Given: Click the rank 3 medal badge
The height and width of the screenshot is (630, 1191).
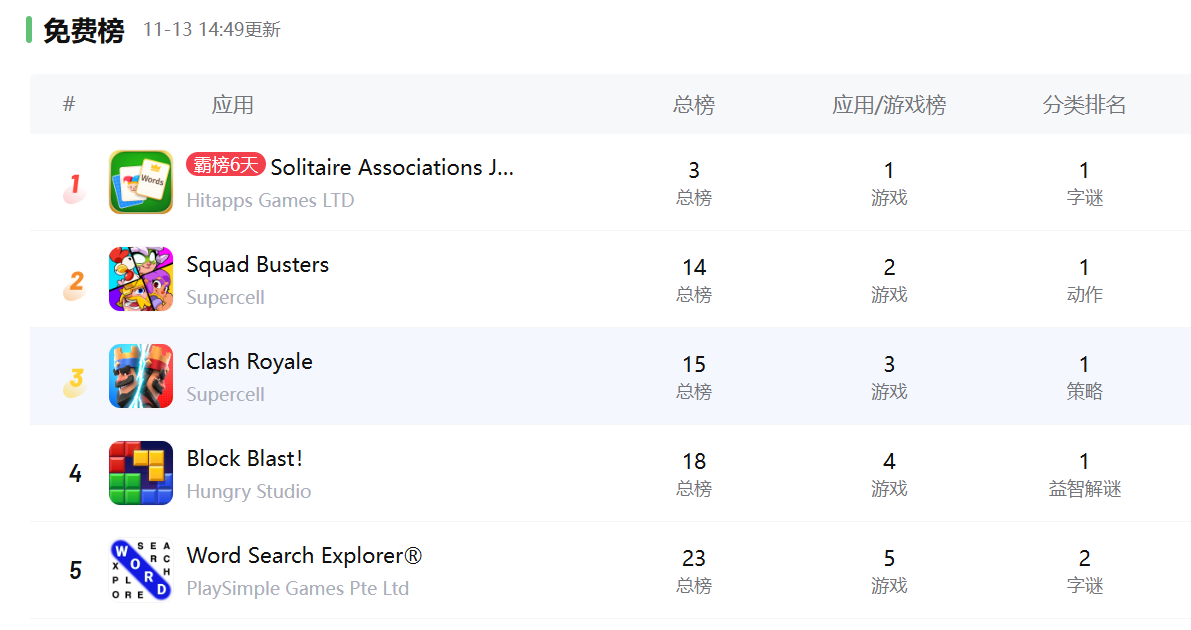Looking at the screenshot, I should [x=75, y=381].
